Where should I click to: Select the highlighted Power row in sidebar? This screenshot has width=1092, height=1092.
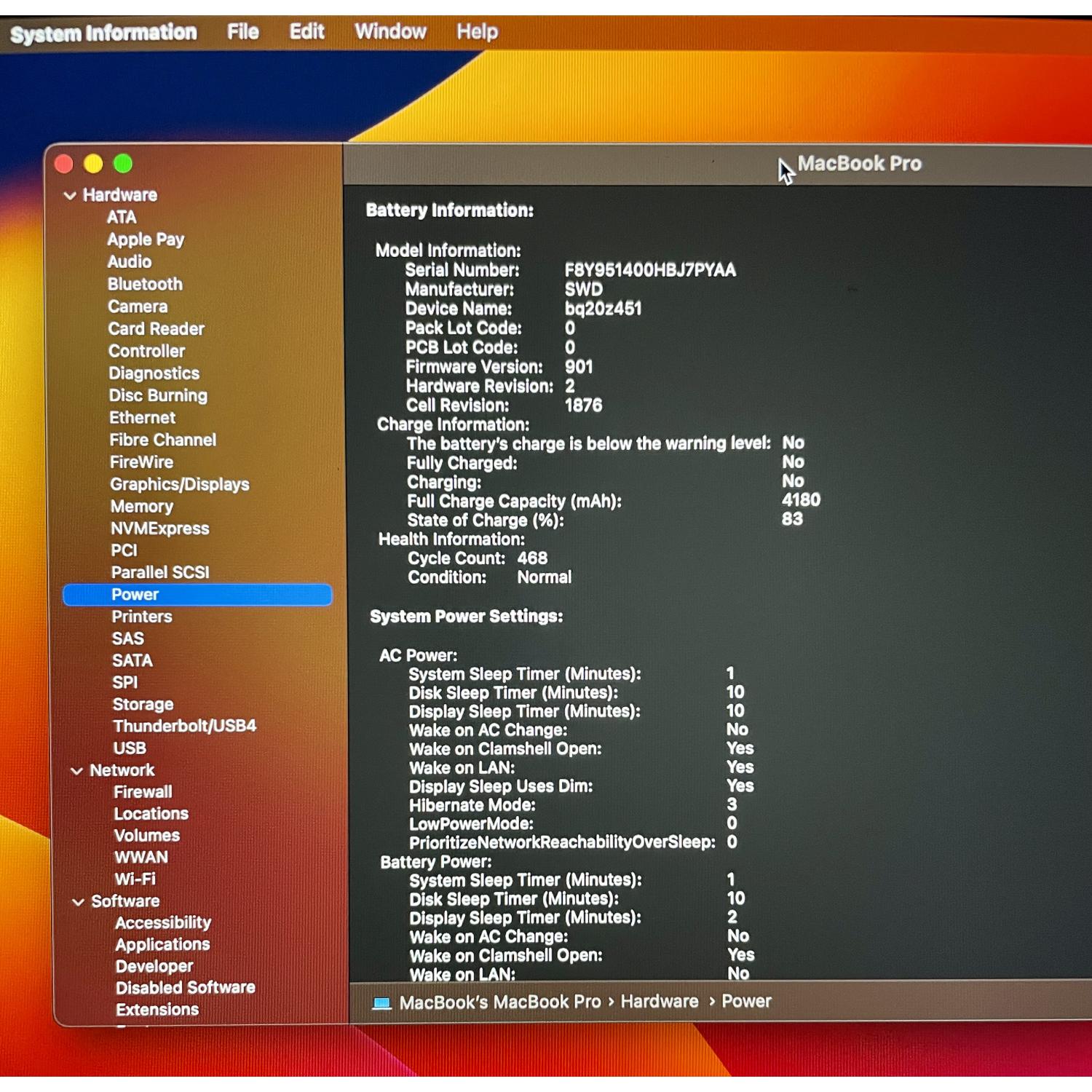point(197,595)
